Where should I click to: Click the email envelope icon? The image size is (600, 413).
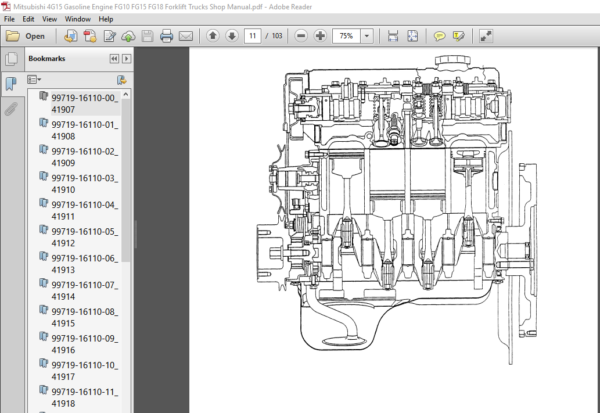186,36
